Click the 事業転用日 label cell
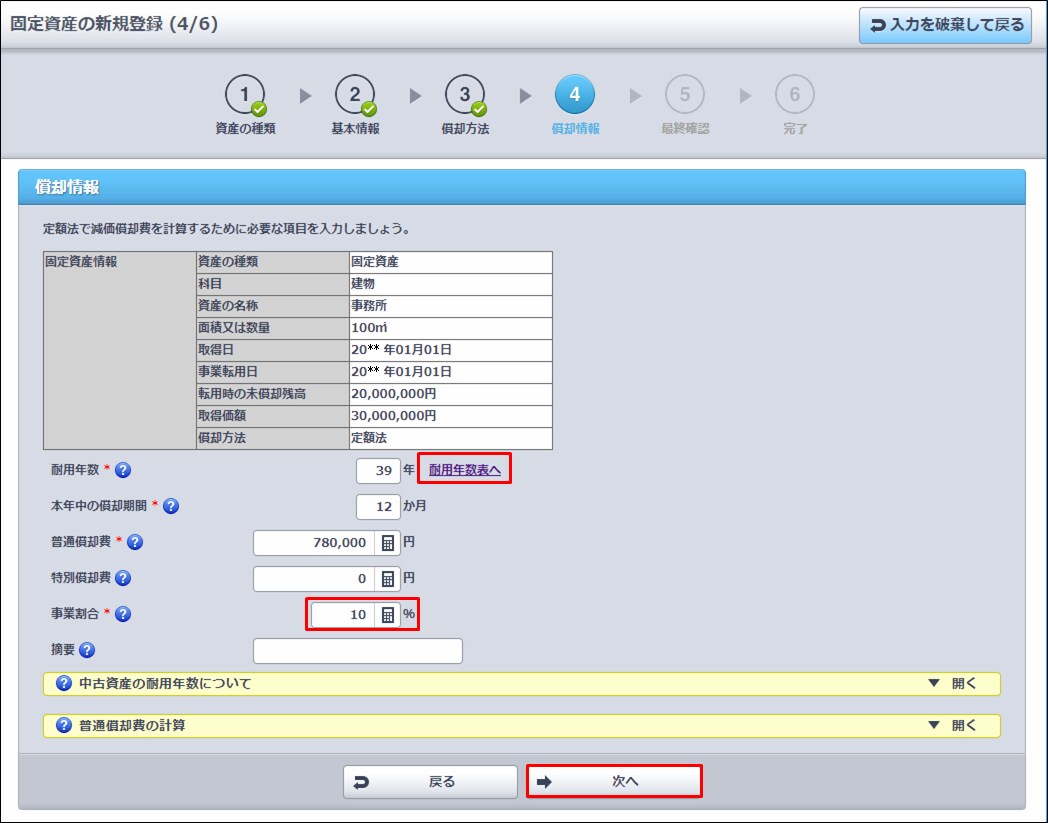The image size is (1048, 823). coord(273,372)
